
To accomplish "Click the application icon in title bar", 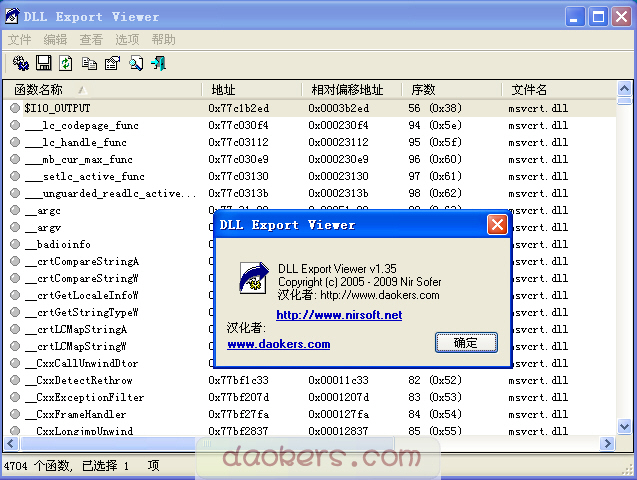I will 12,16.
